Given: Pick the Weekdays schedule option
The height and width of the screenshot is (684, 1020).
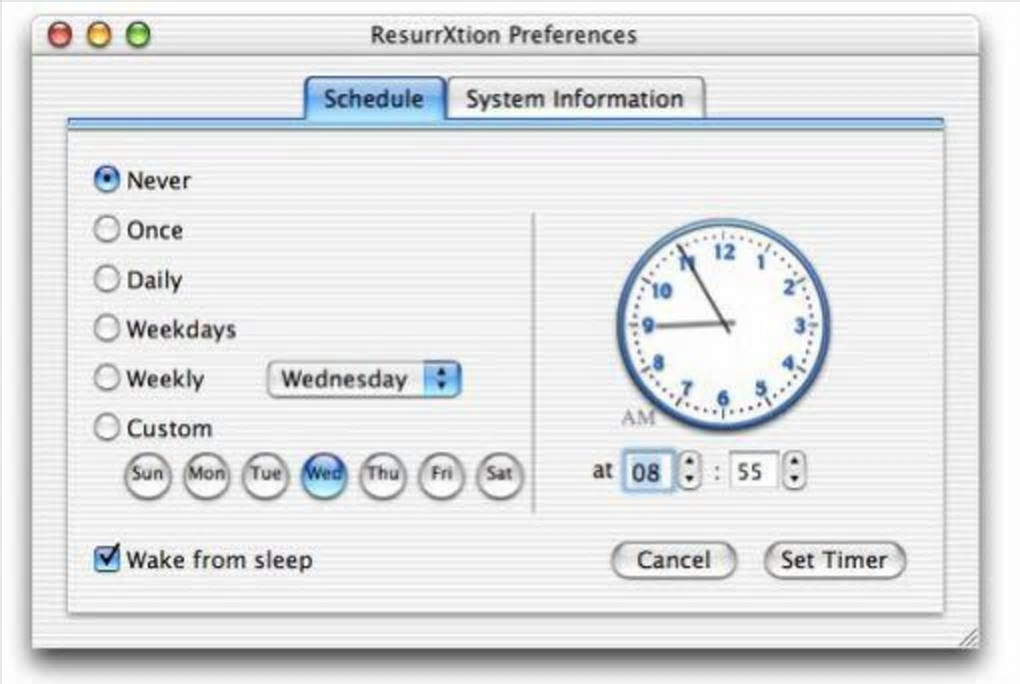Looking at the screenshot, I should tap(106, 328).
